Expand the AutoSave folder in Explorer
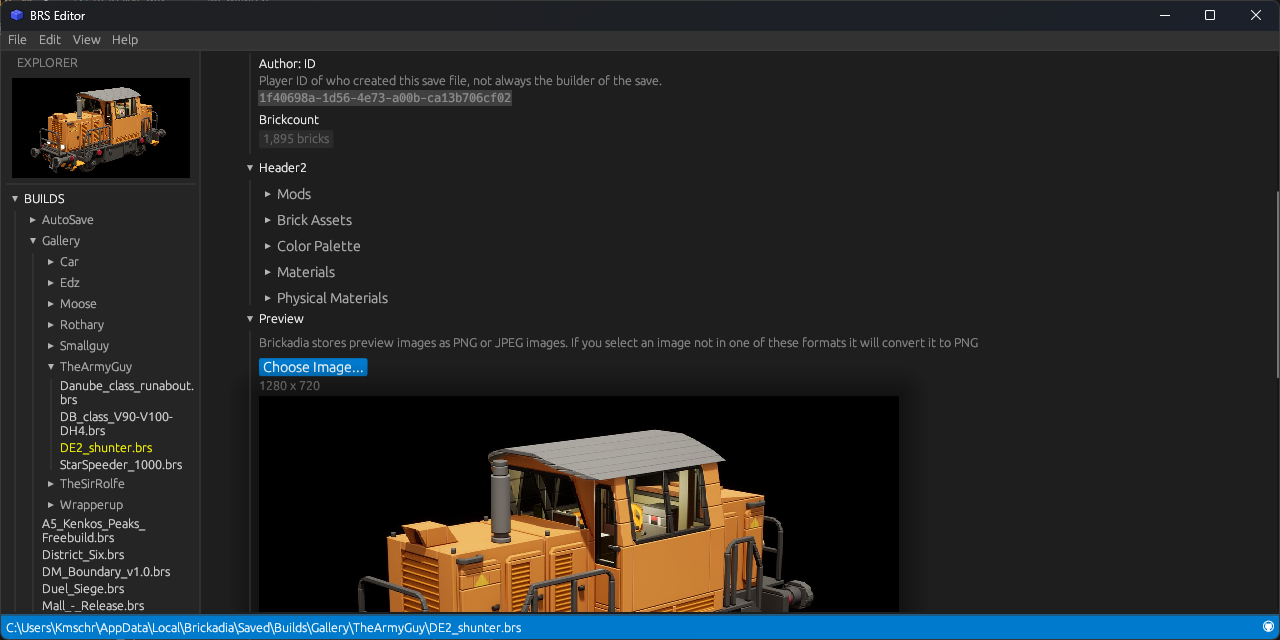 click(33, 219)
